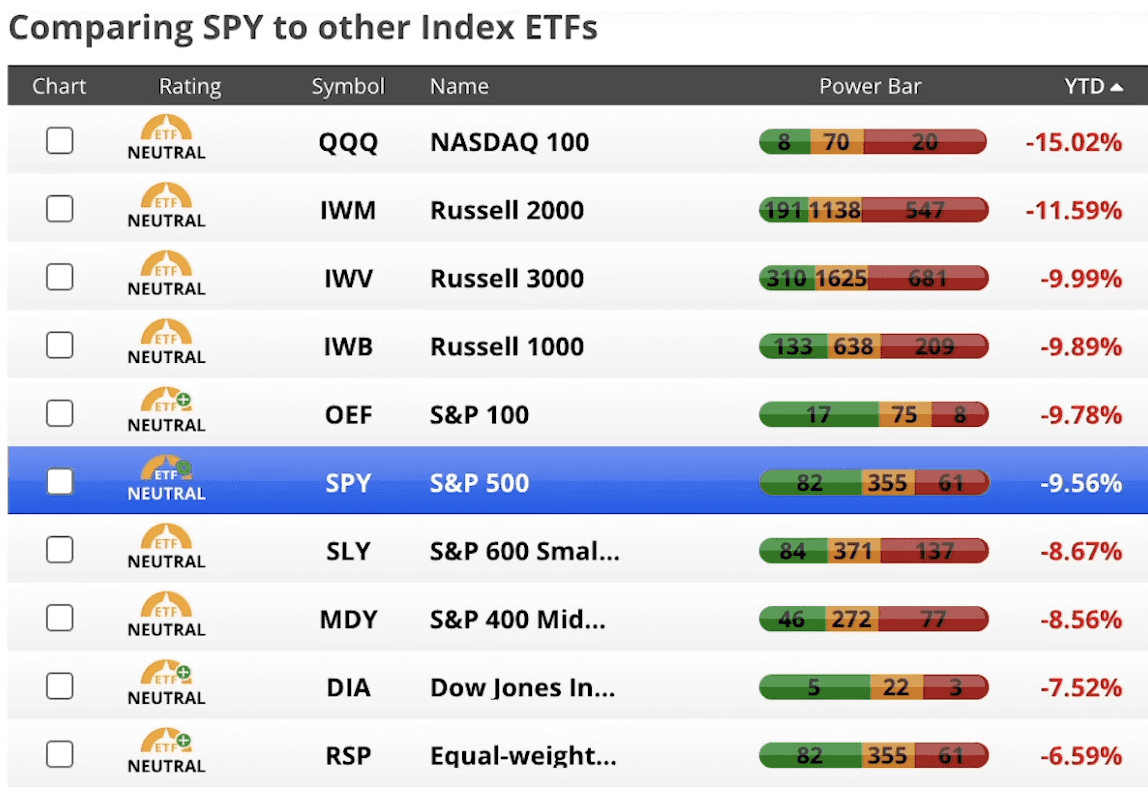Open the IWV symbol link

point(348,278)
